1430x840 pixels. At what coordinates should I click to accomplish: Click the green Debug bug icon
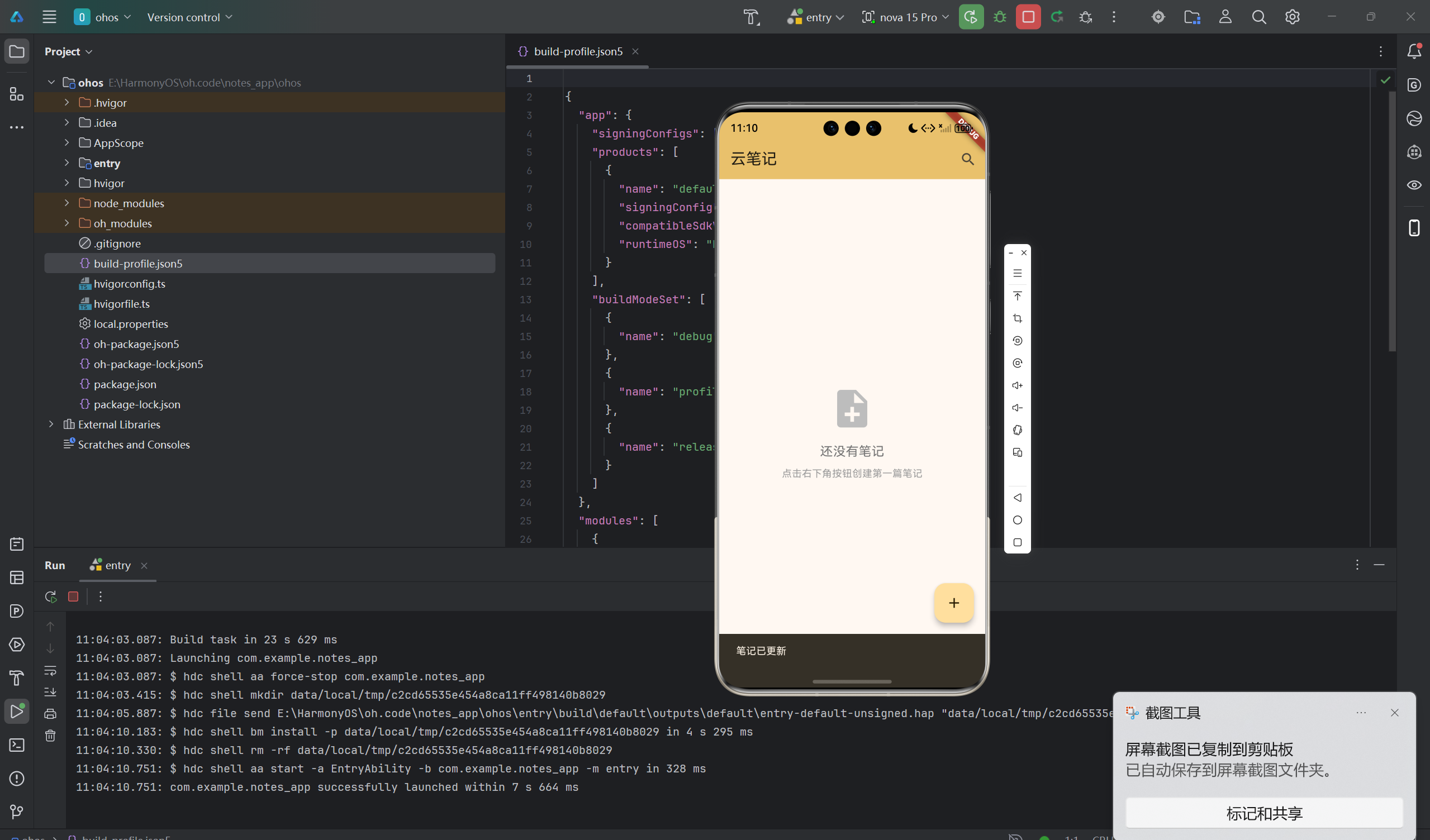coord(999,17)
